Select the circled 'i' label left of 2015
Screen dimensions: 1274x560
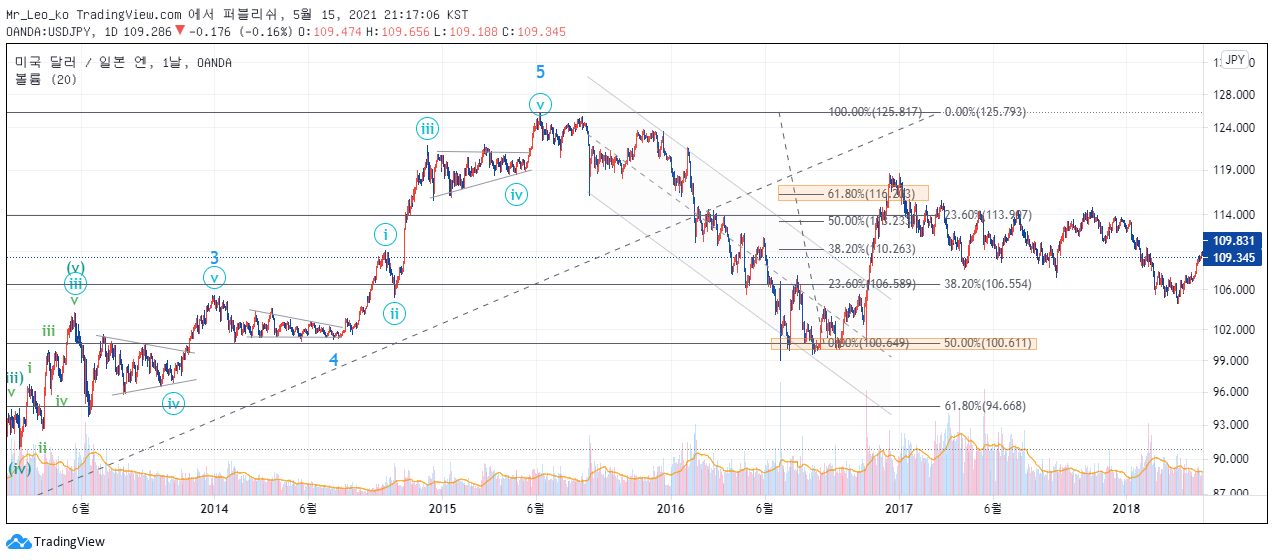(385, 236)
